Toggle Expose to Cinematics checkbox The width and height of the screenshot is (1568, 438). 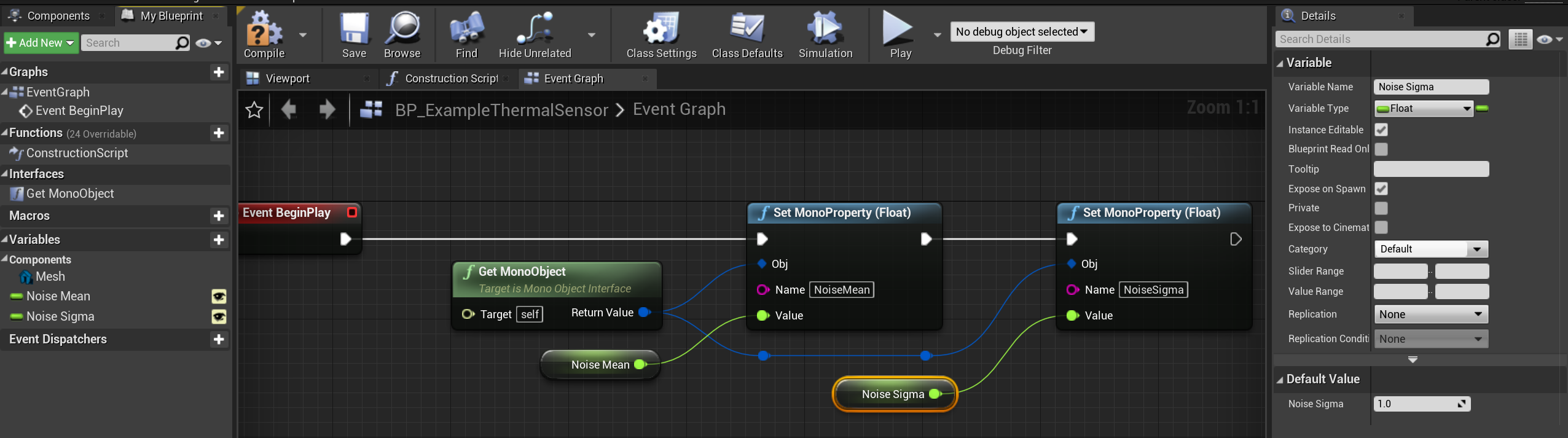[1381, 227]
